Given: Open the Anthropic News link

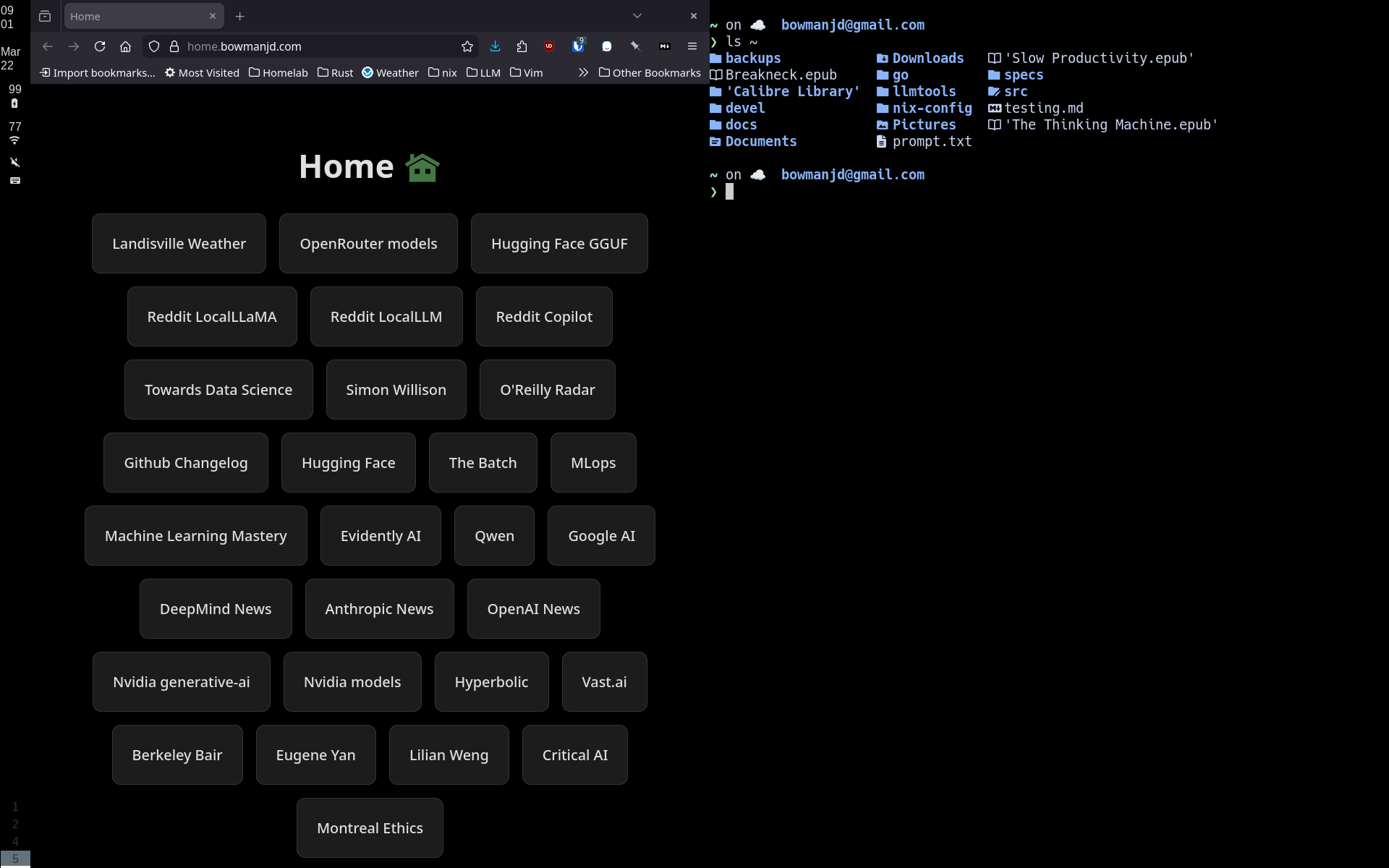Looking at the screenshot, I should [x=379, y=609].
